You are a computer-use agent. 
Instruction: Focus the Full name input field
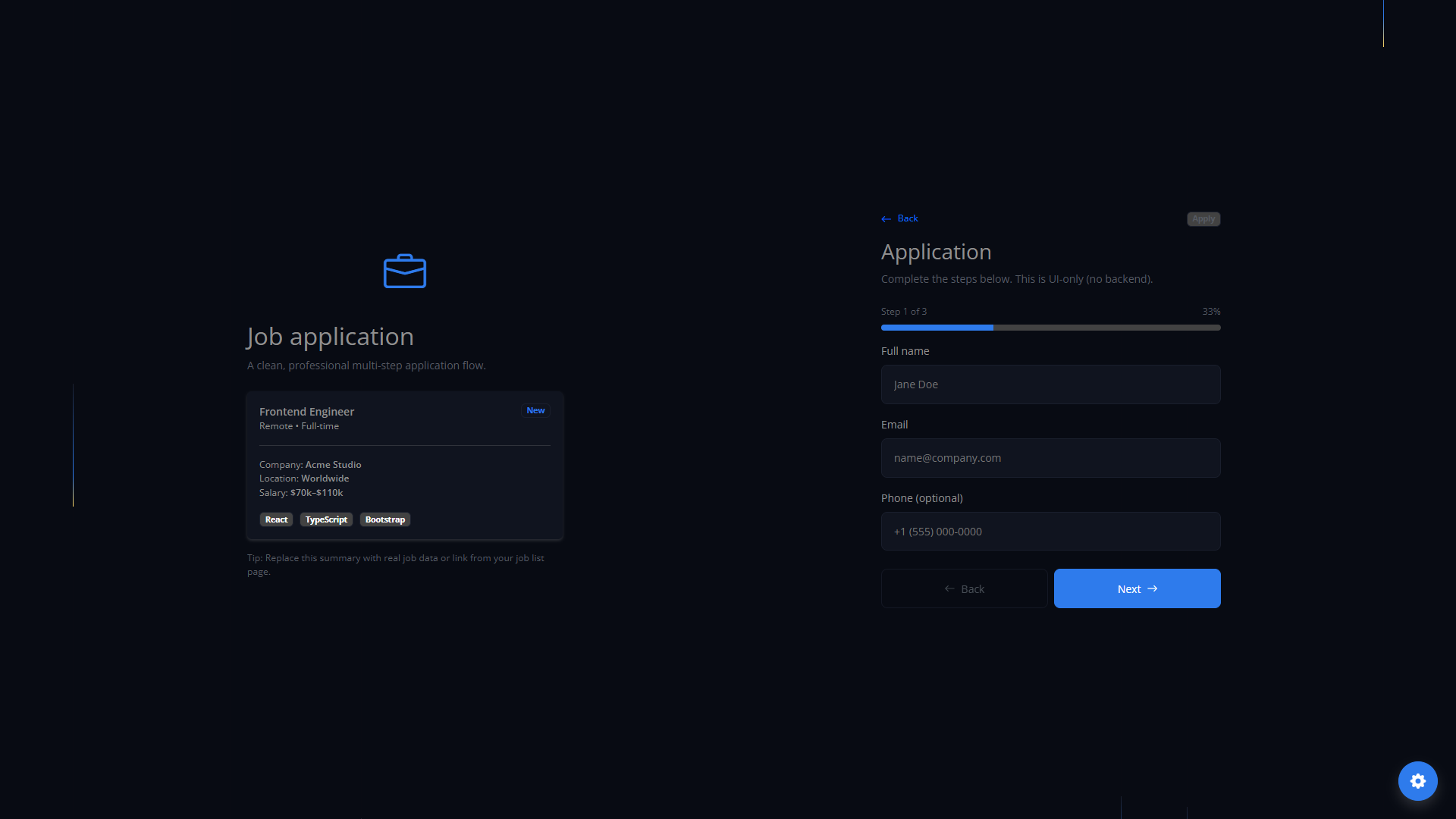(1050, 384)
